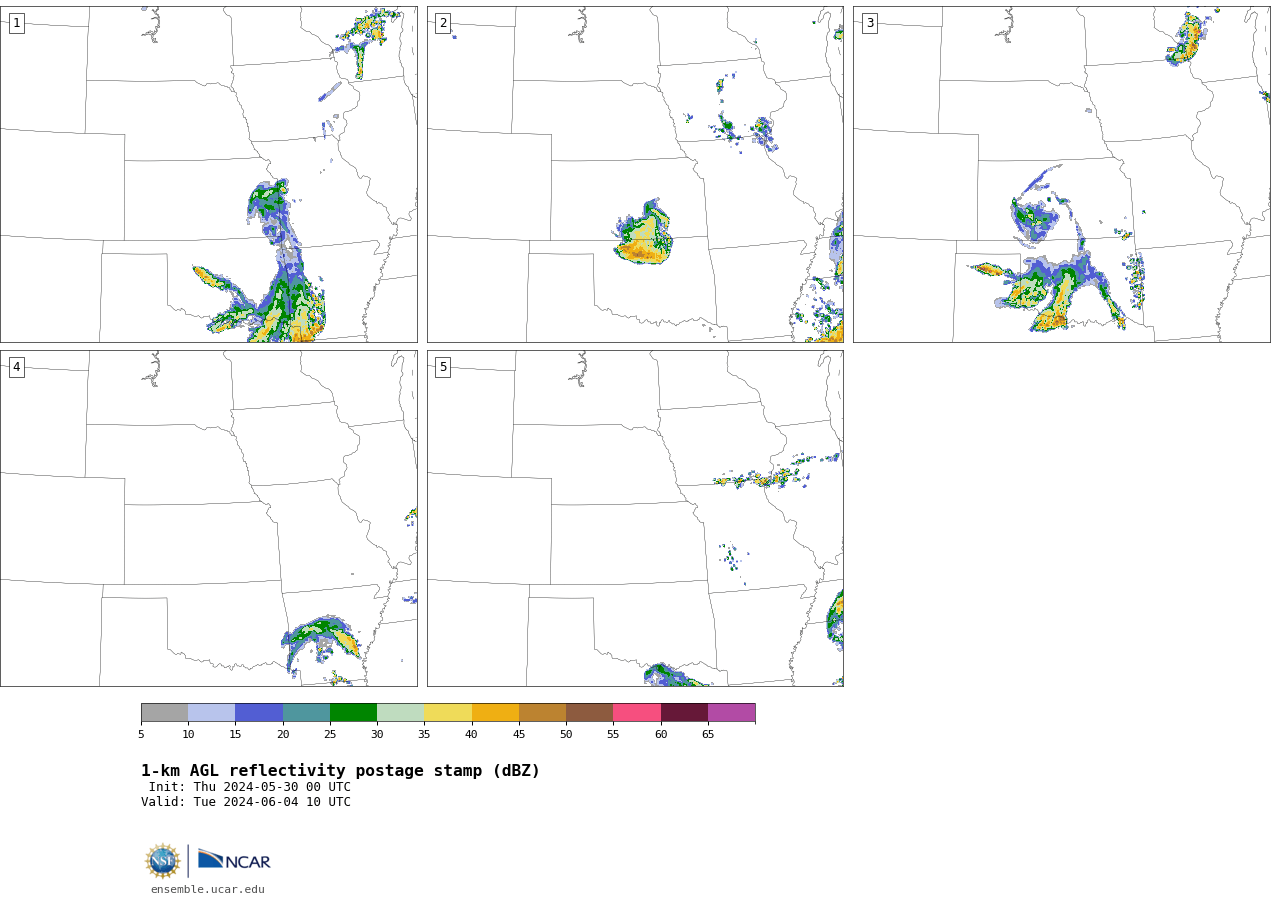The image size is (1280, 901).
Task: Click the gray 5-10 dBZ swatch
Action: [164, 713]
